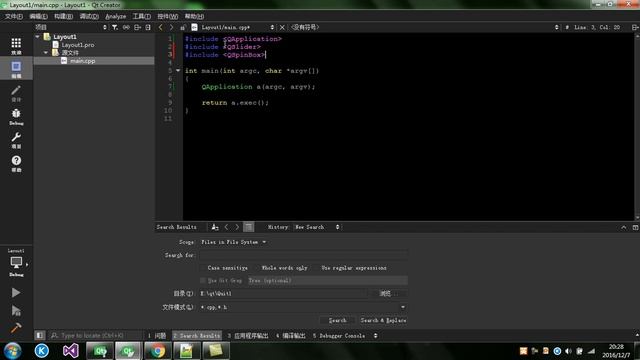The height and width of the screenshot is (360, 640).
Task: Open the History New Search dropdown
Action: coord(317,227)
